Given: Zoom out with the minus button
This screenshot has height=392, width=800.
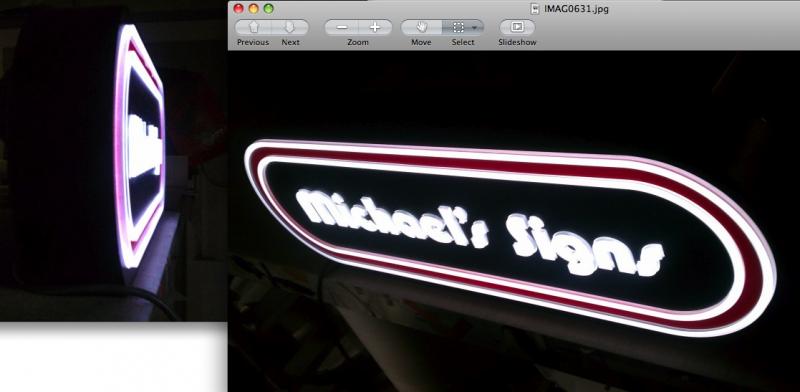Looking at the screenshot, I should pos(342,27).
